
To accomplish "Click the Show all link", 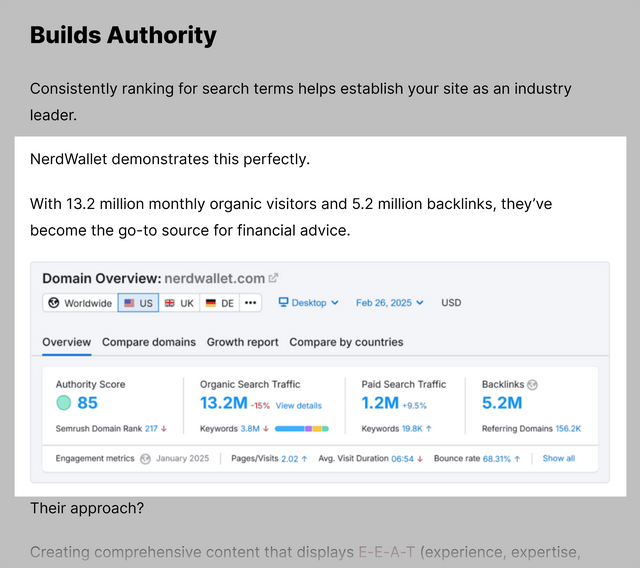I will click(x=559, y=459).
